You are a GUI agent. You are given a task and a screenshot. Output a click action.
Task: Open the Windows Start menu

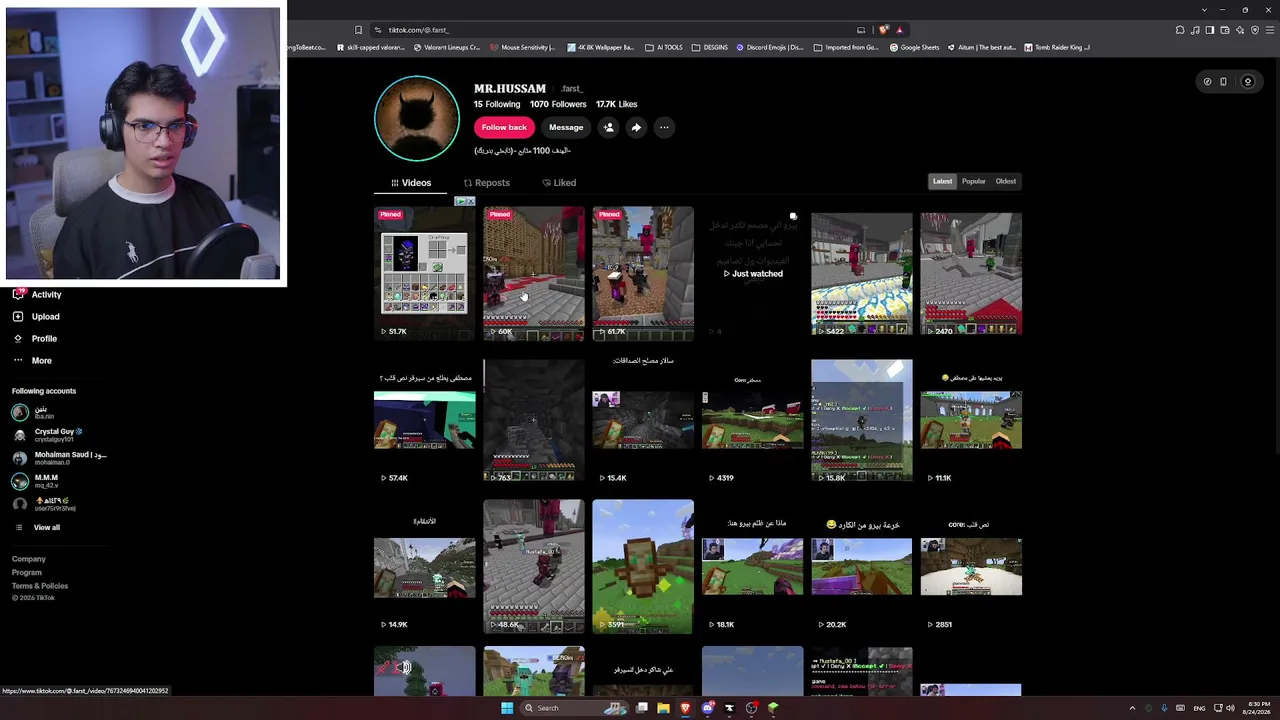pos(507,708)
